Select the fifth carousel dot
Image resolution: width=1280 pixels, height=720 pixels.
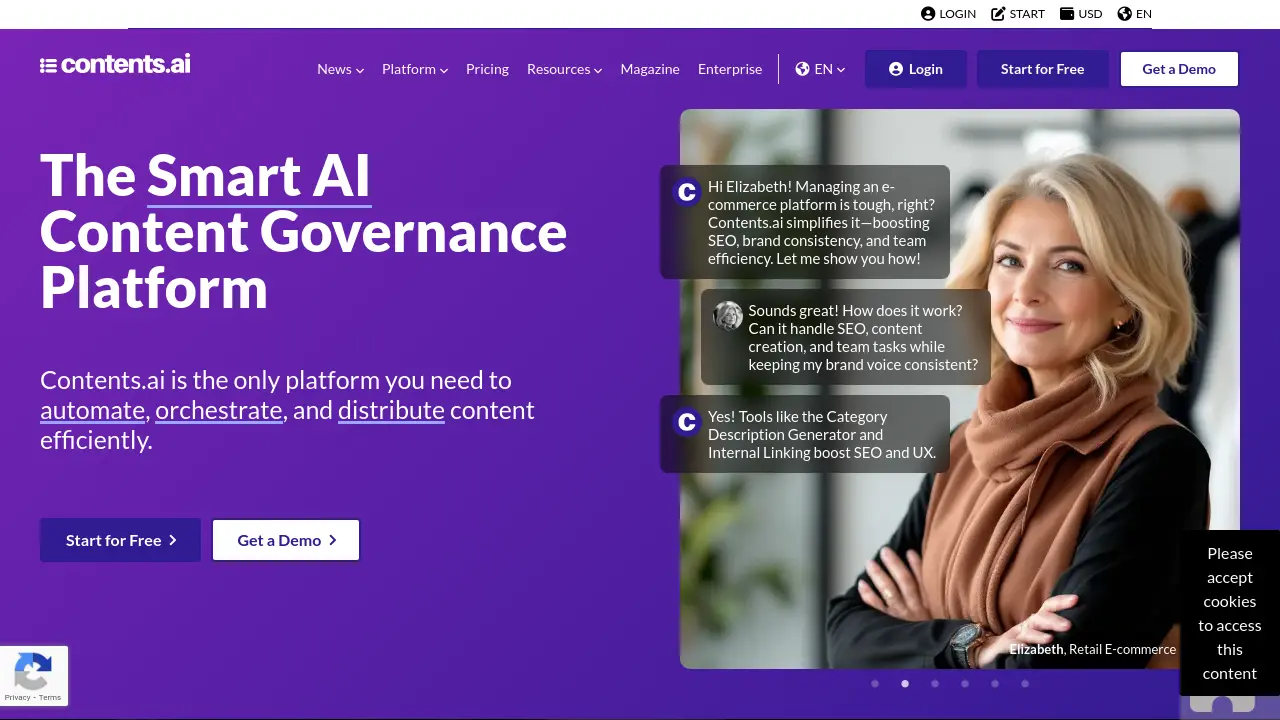995,684
